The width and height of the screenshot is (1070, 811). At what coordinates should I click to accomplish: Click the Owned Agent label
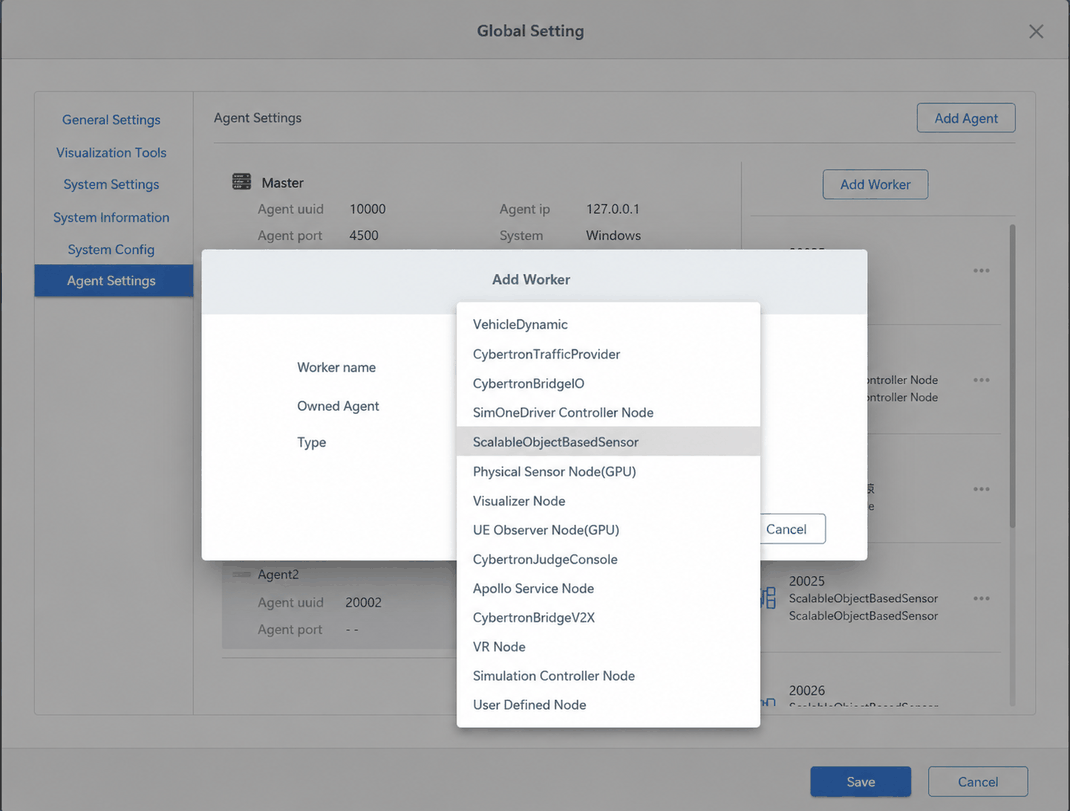pos(338,406)
